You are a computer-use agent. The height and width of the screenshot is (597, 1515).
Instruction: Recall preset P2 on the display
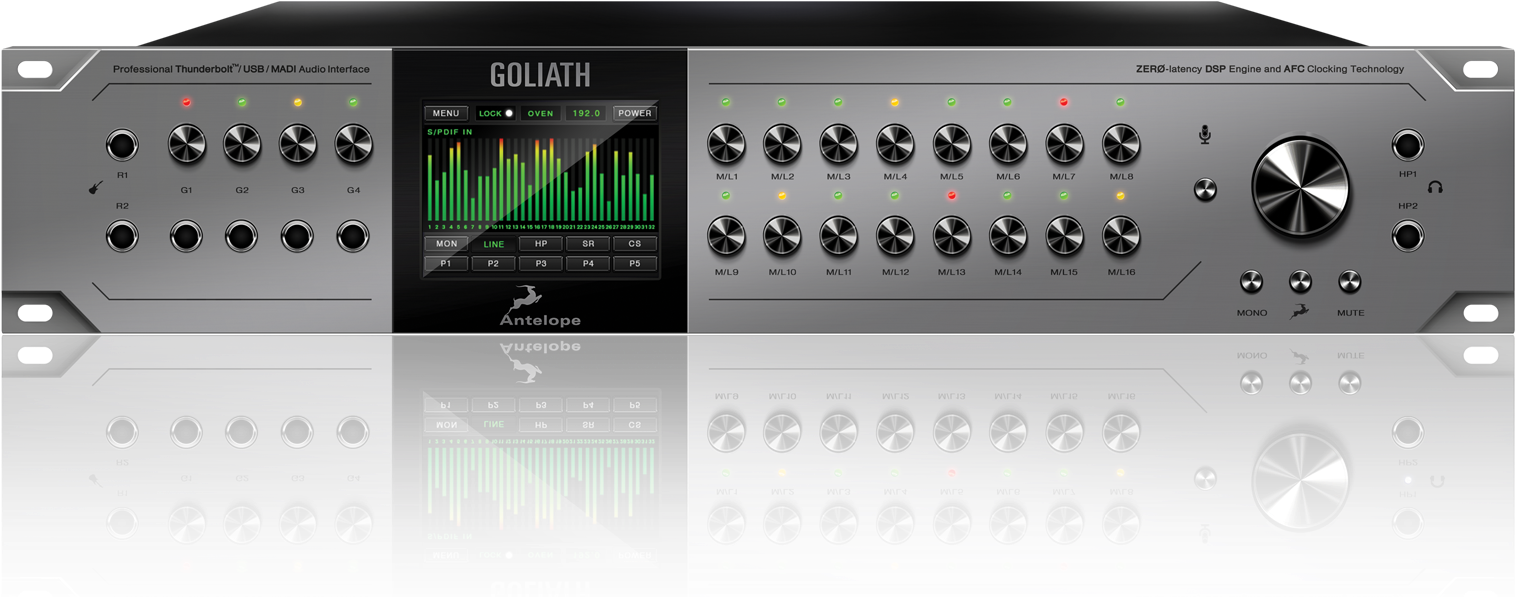click(494, 264)
